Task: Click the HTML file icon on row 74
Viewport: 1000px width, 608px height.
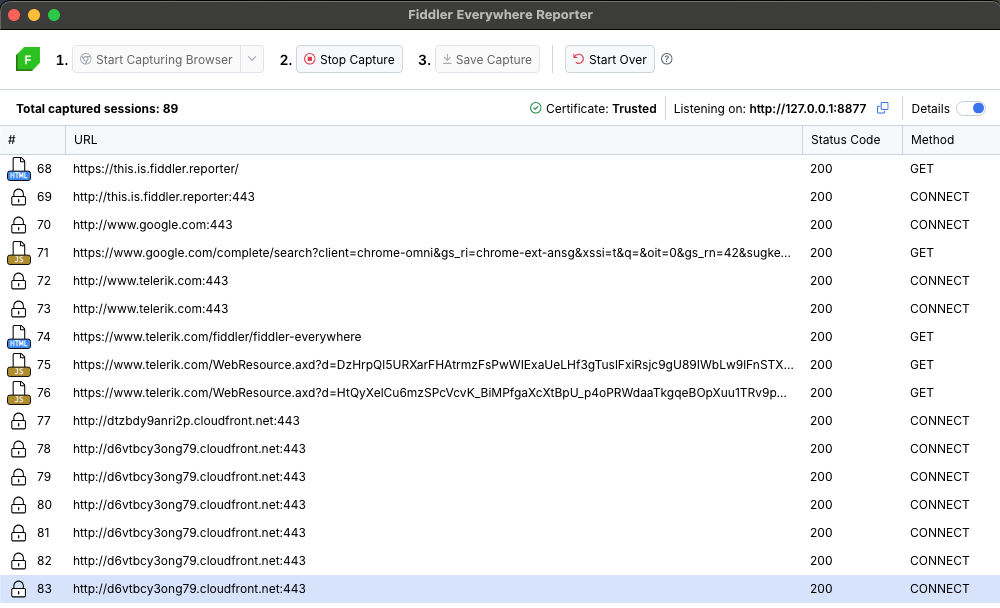Action: [x=18, y=337]
